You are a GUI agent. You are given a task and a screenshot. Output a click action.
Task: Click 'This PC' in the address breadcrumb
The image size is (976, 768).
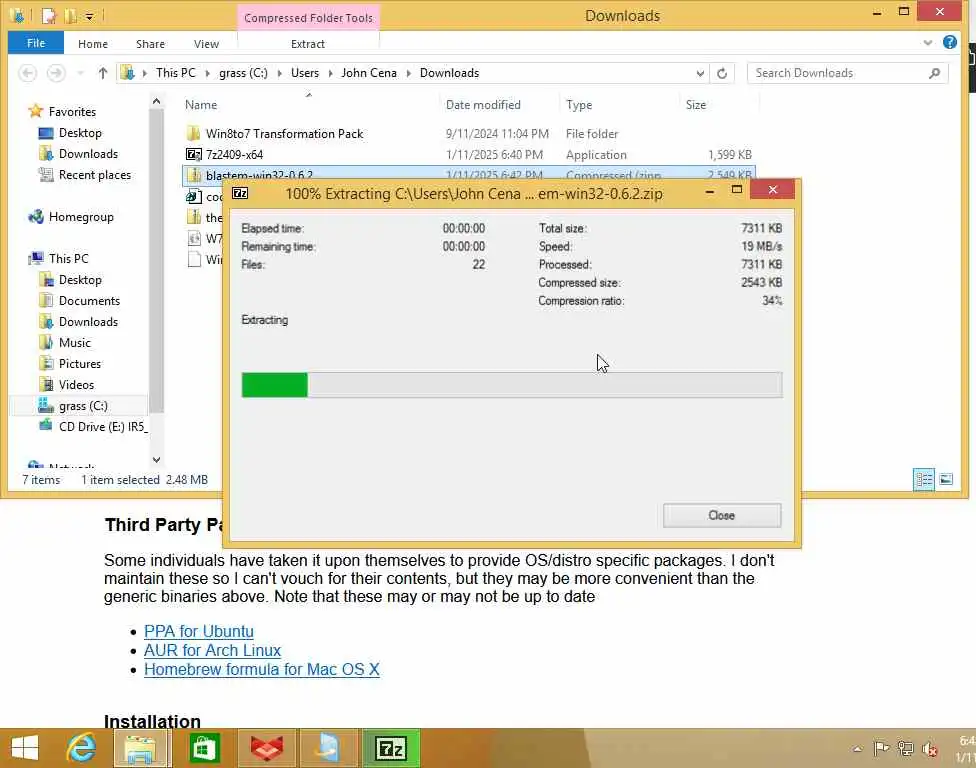176,73
